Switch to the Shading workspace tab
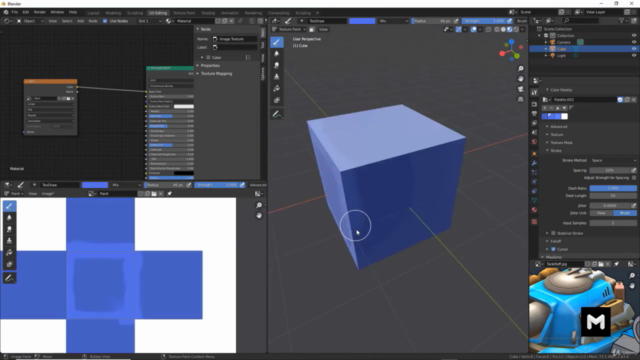 click(208, 13)
